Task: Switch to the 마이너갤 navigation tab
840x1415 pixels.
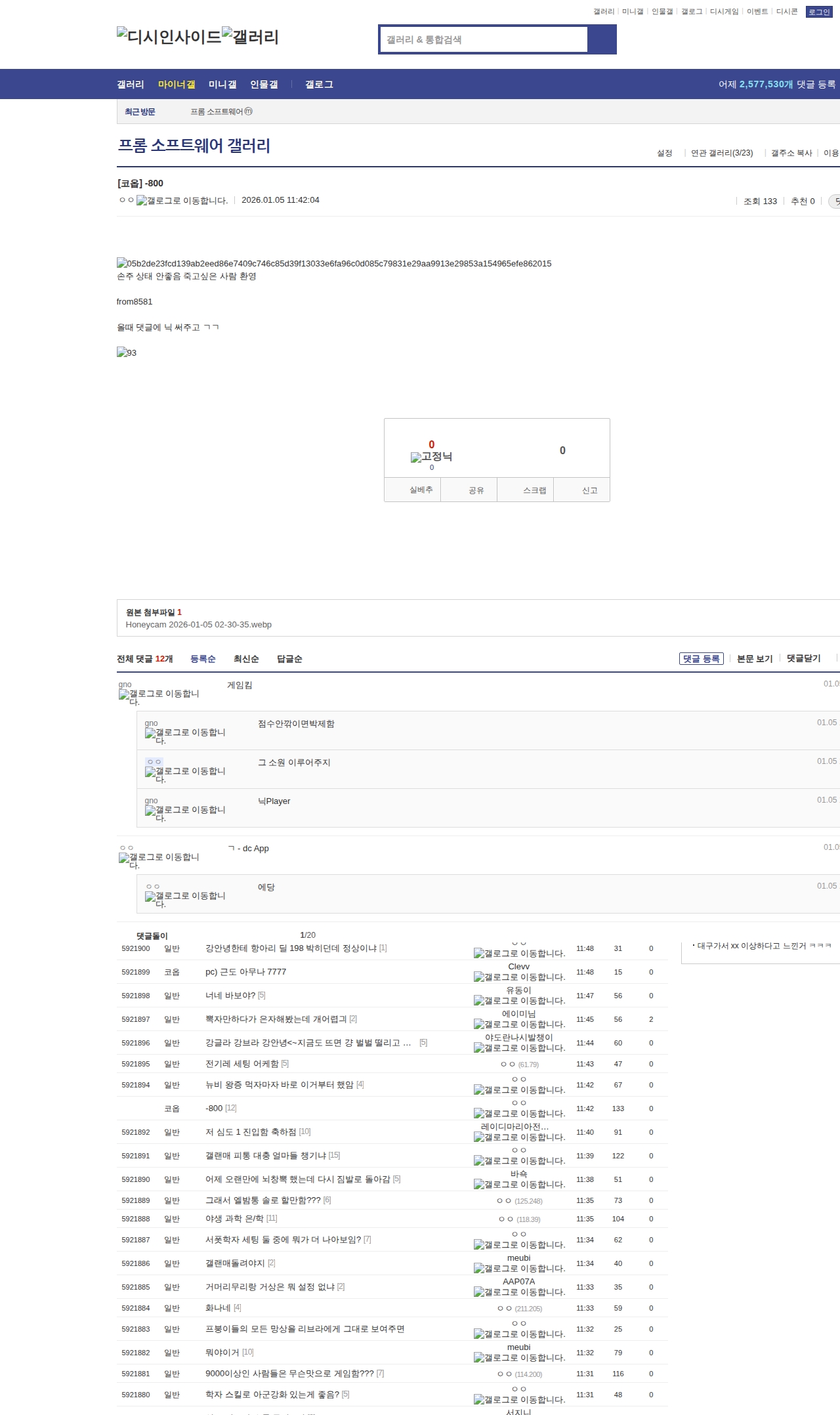Action: click(177, 85)
